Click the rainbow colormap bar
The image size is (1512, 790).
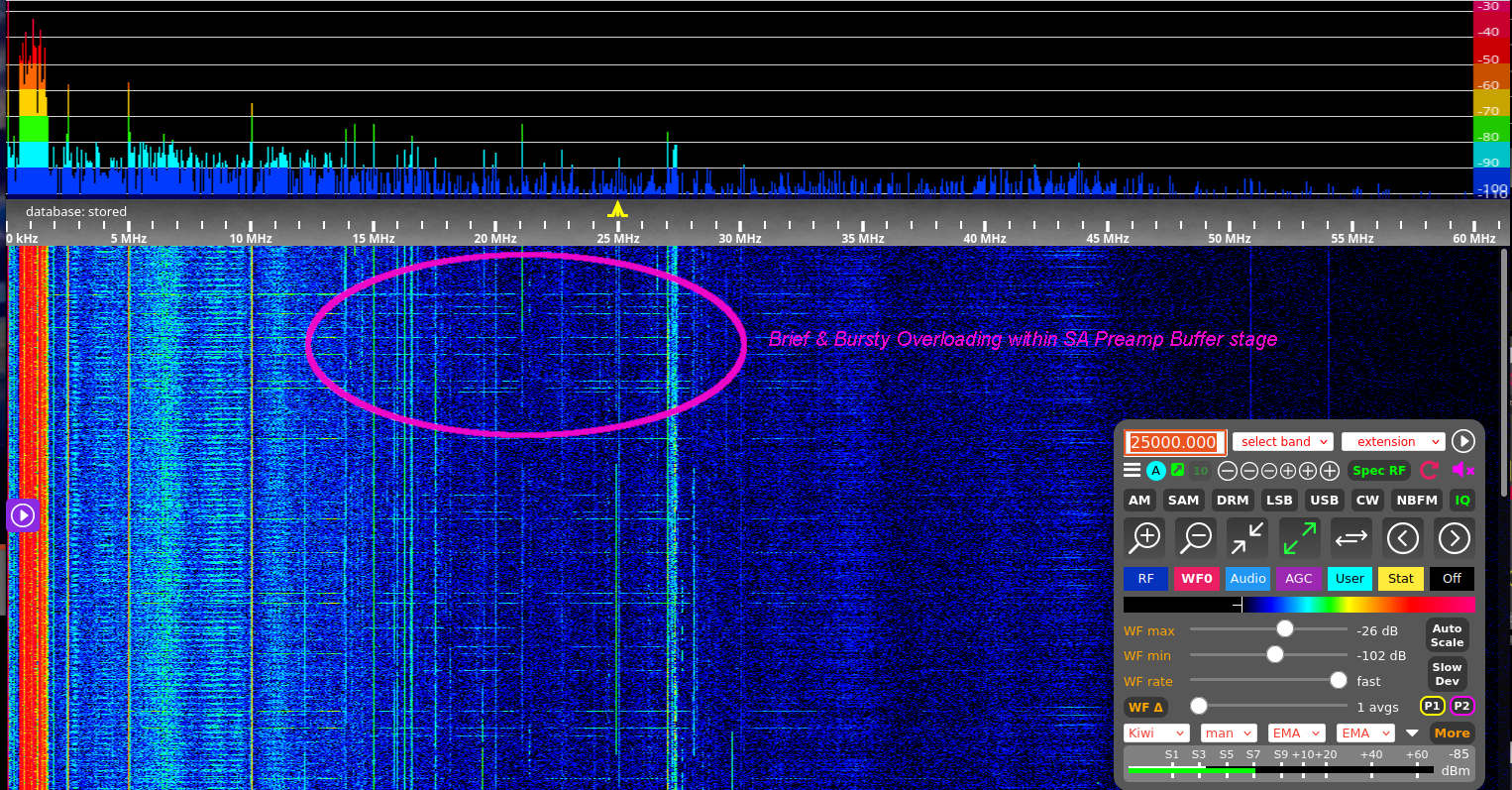pyautogui.click(x=1299, y=604)
